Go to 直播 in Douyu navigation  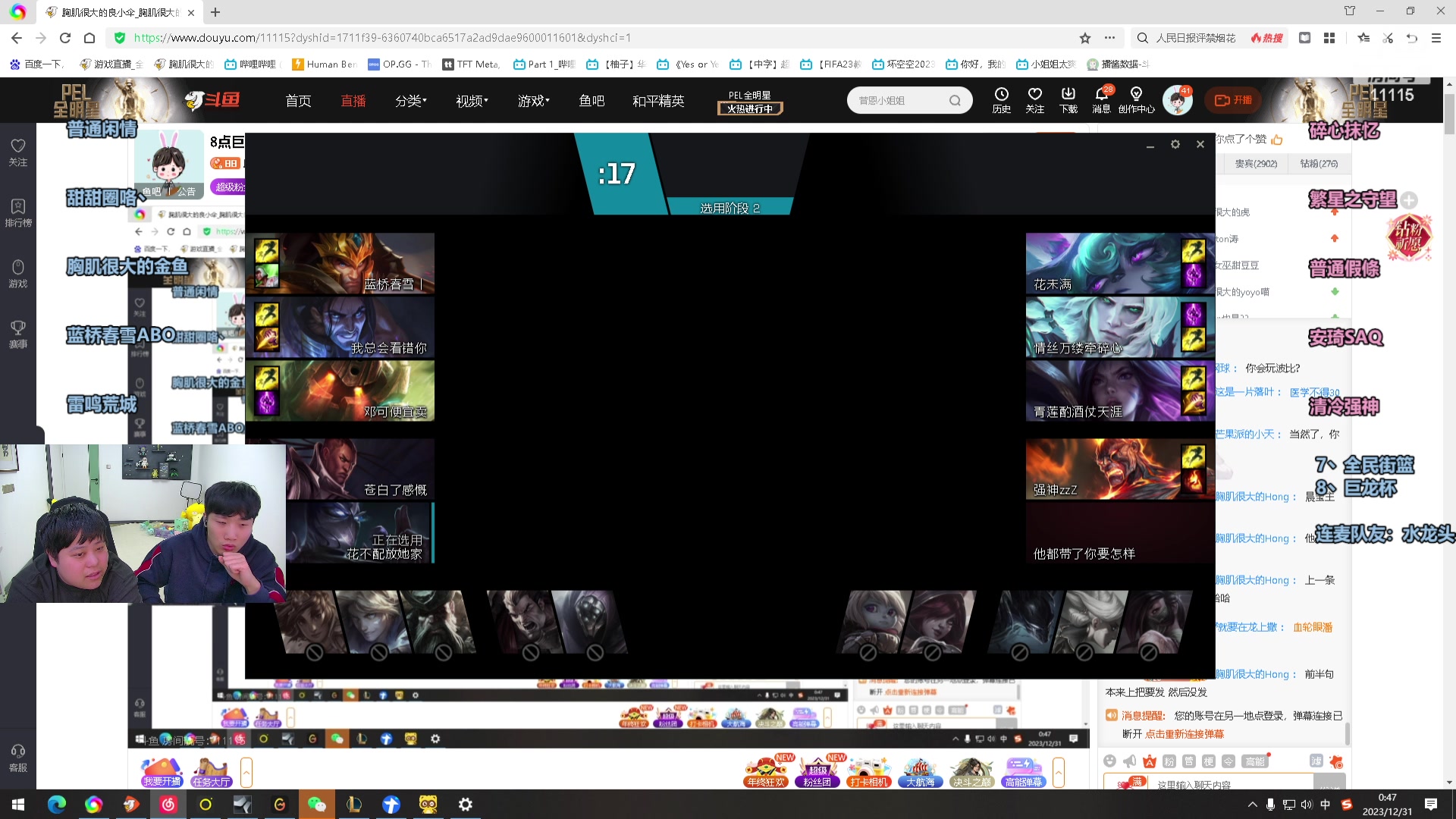353,101
